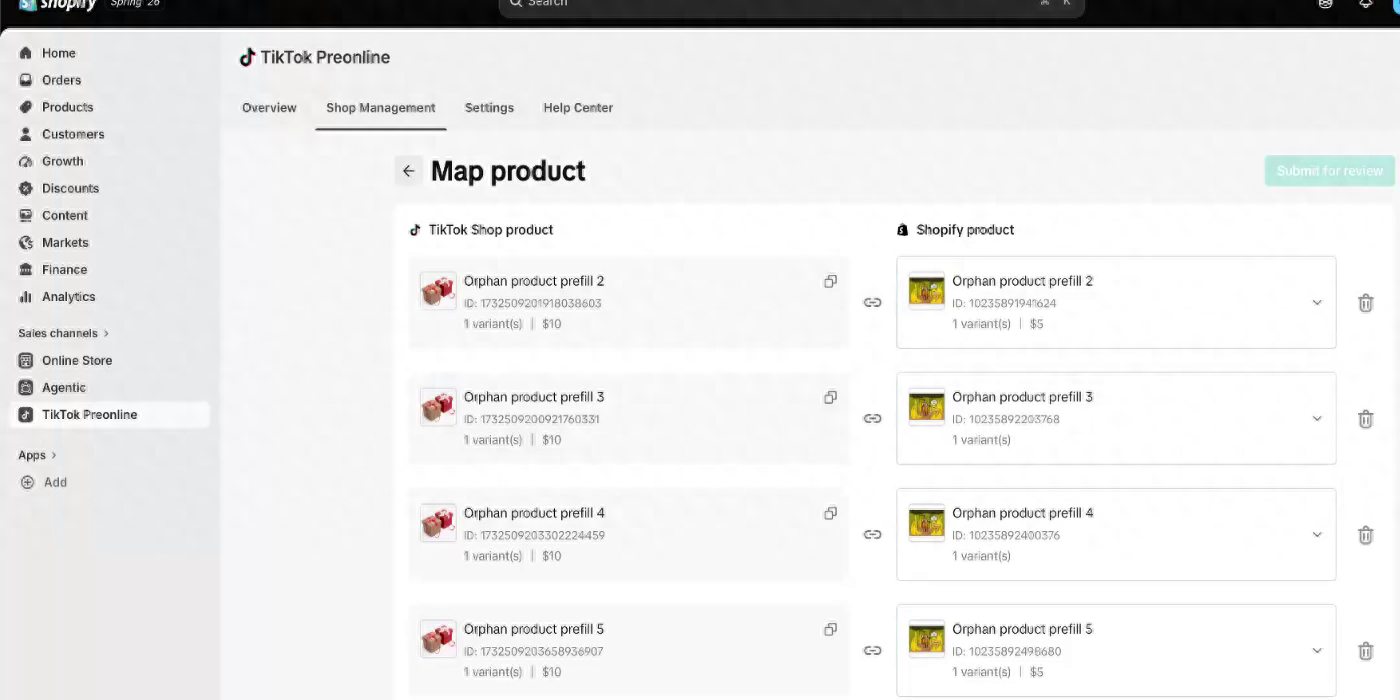The height and width of the screenshot is (700, 1400).
Task: Switch to the Shop Management tab
Action: coord(381,108)
